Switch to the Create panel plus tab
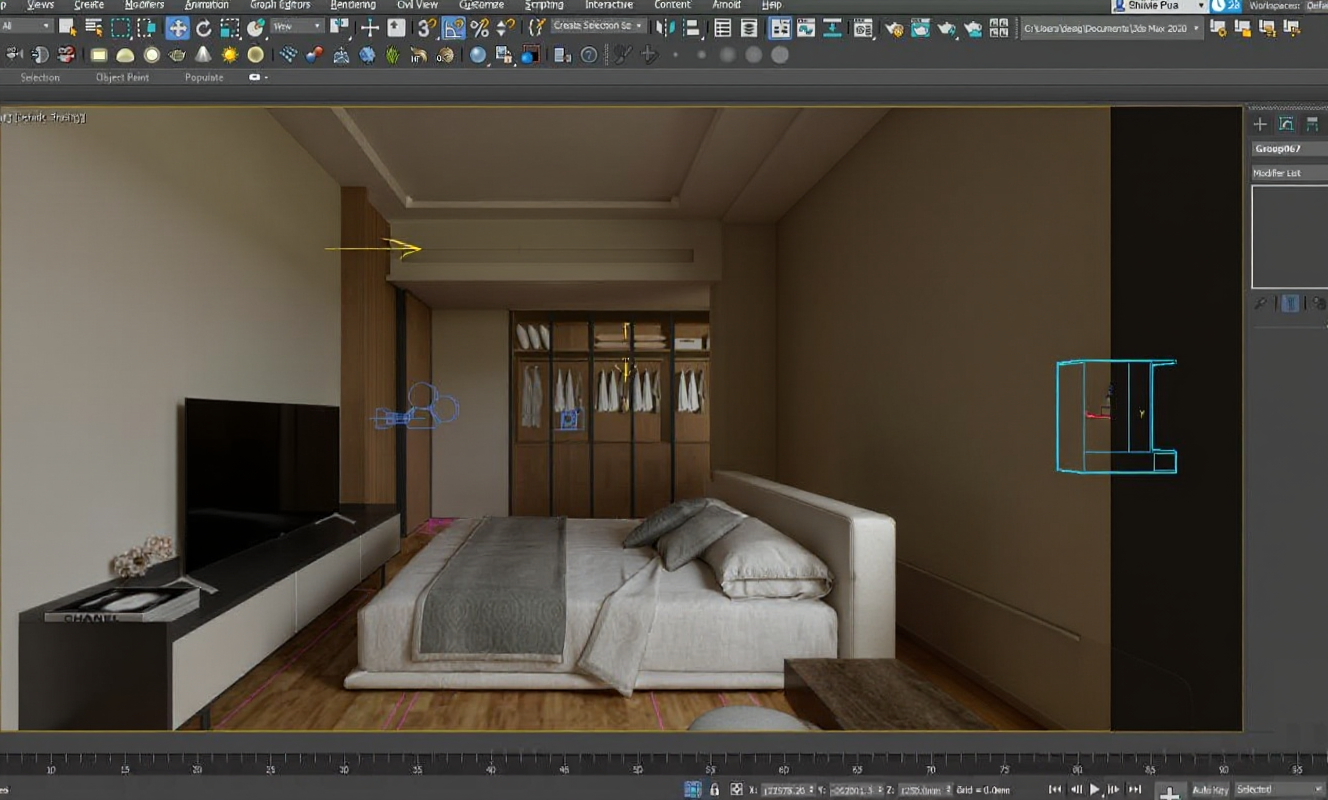This screenshot has width=1328, height=800. click(1260, 124)
